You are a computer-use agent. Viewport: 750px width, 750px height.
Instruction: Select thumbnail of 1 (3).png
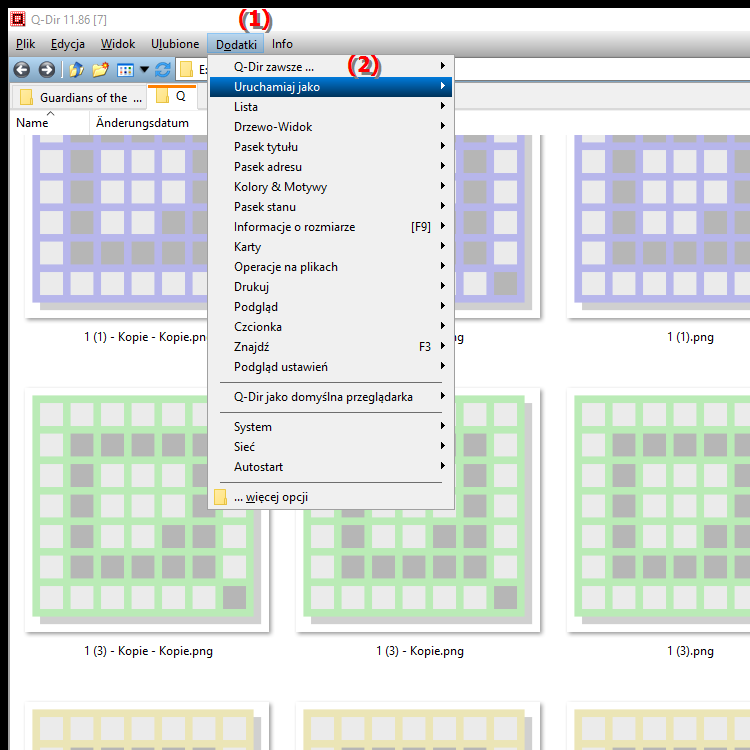tap(658, 510)
